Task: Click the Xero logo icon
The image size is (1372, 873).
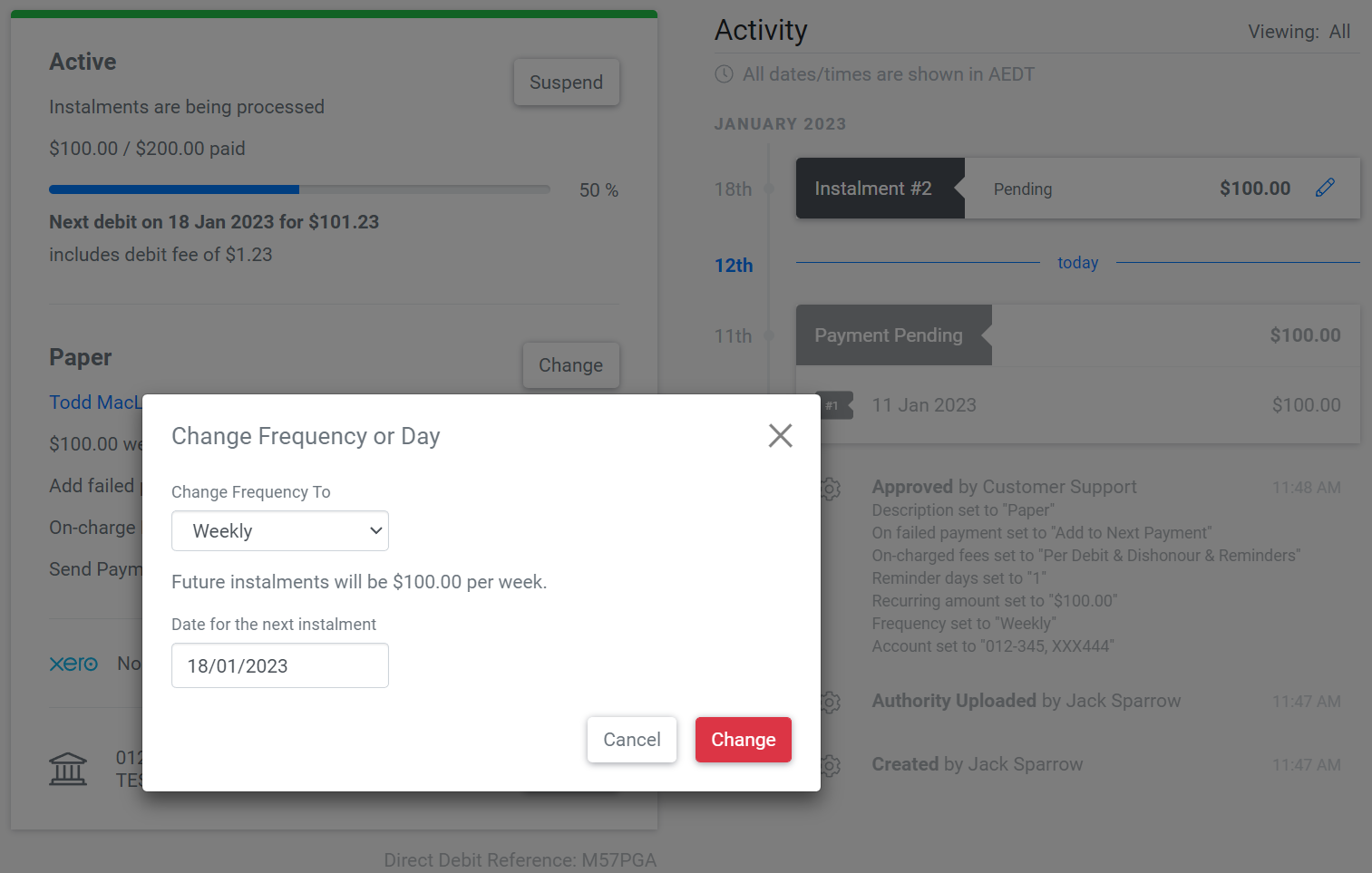Action: (x=73, y=664)
